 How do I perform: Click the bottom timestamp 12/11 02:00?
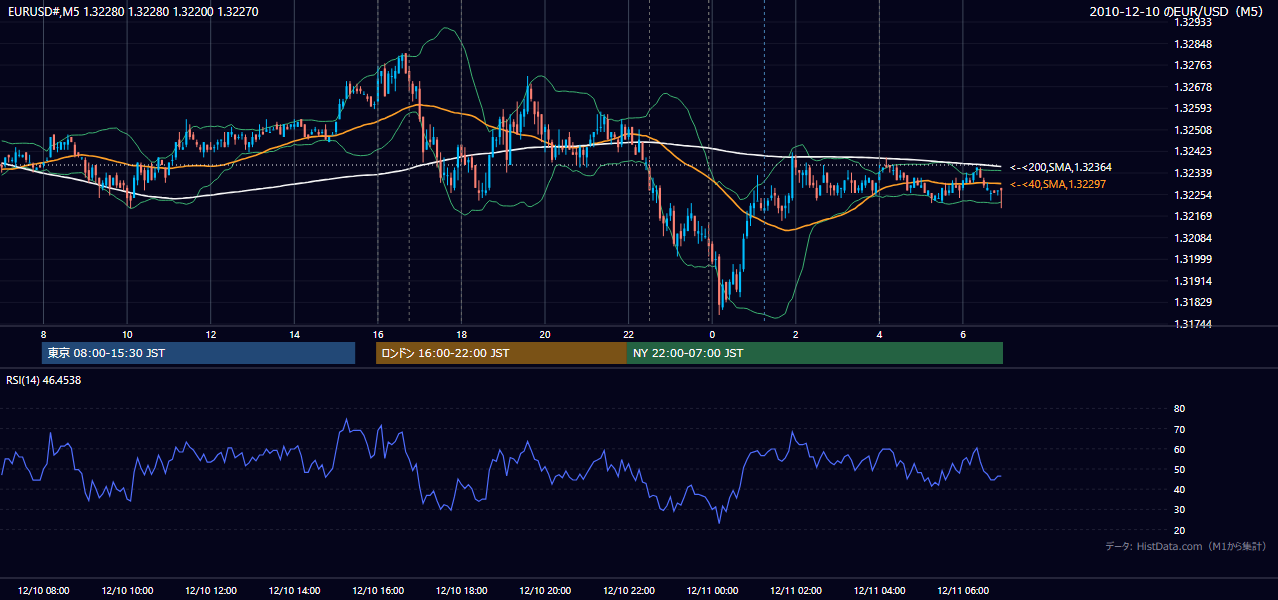click(795, 591)
